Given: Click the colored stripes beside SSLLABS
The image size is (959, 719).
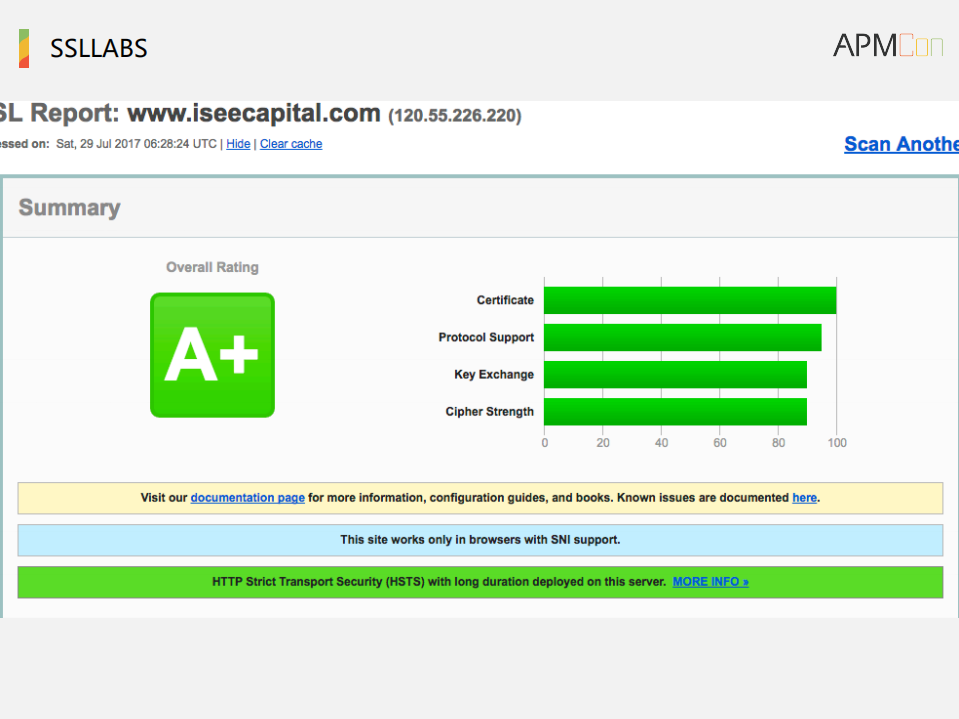Looking at the screenshot, I should point(23,47).
